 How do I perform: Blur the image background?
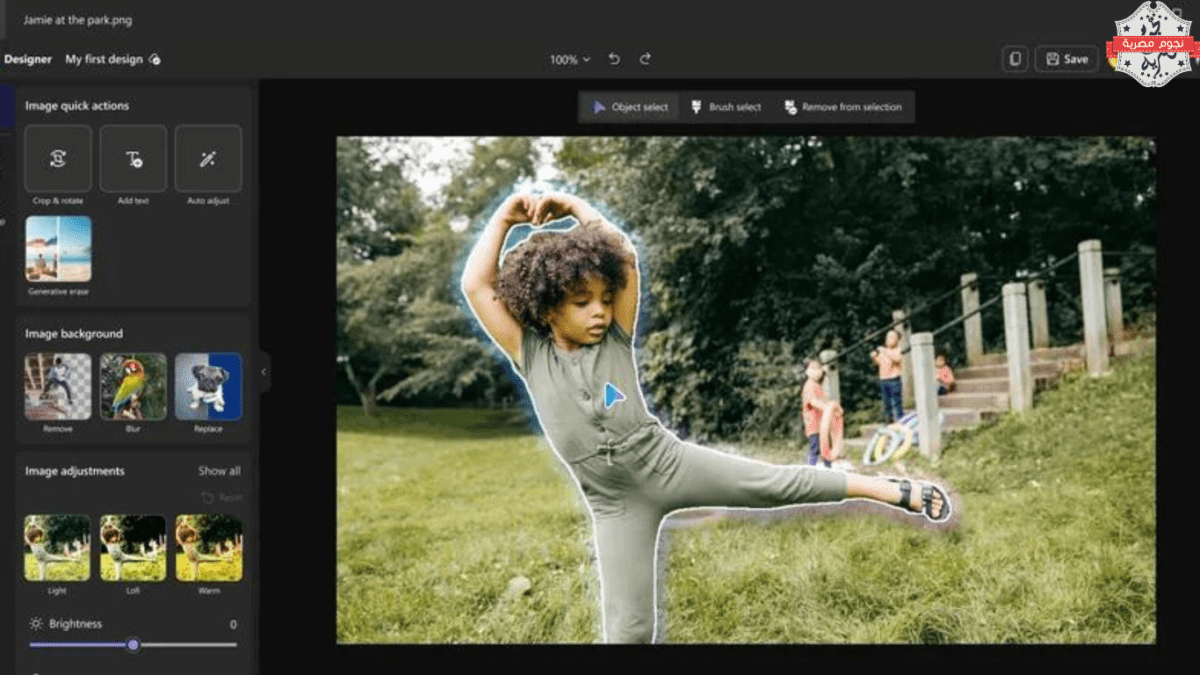[133, 386]
